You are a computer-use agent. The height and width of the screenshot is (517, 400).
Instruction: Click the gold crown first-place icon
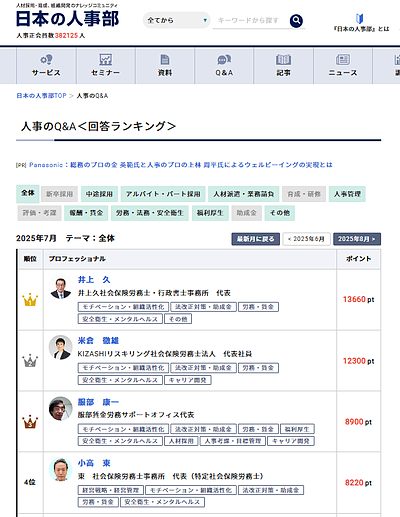30,300
